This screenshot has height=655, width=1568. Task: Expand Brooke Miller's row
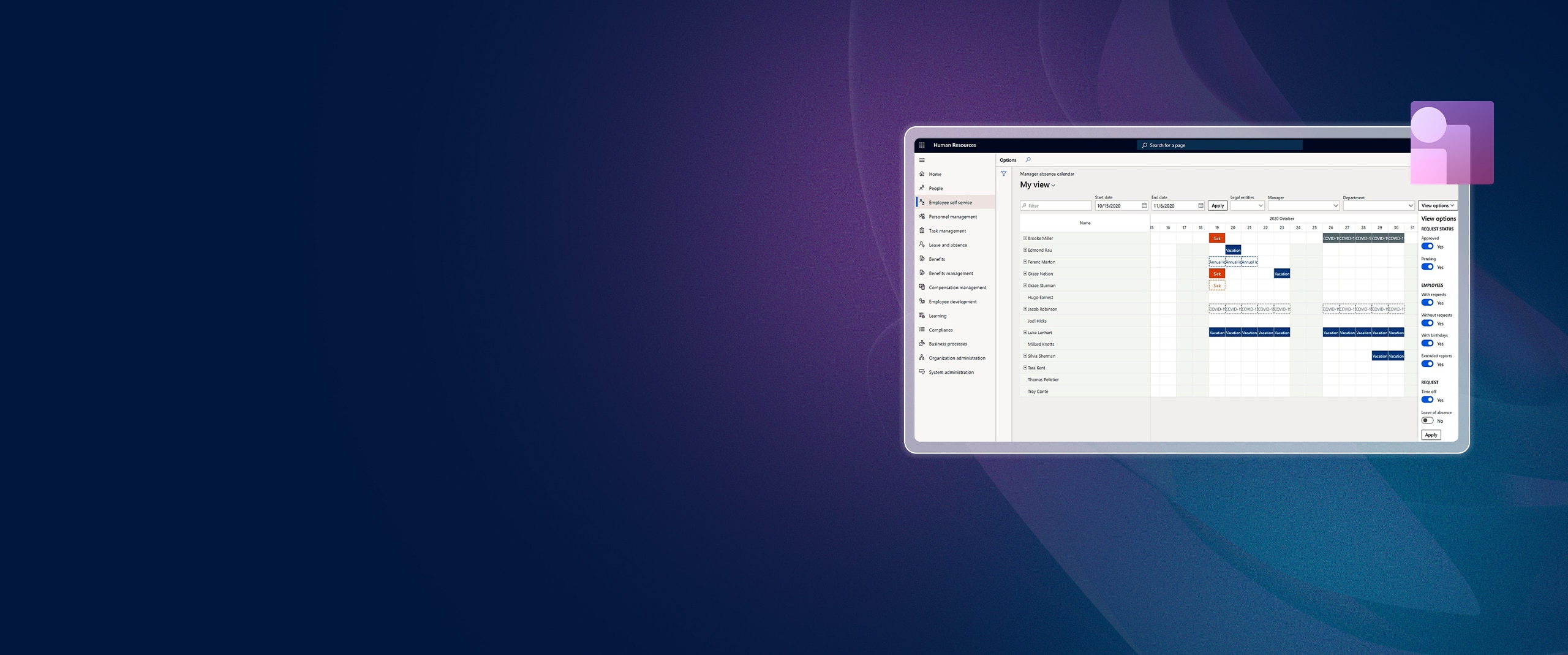(1025, 238)
